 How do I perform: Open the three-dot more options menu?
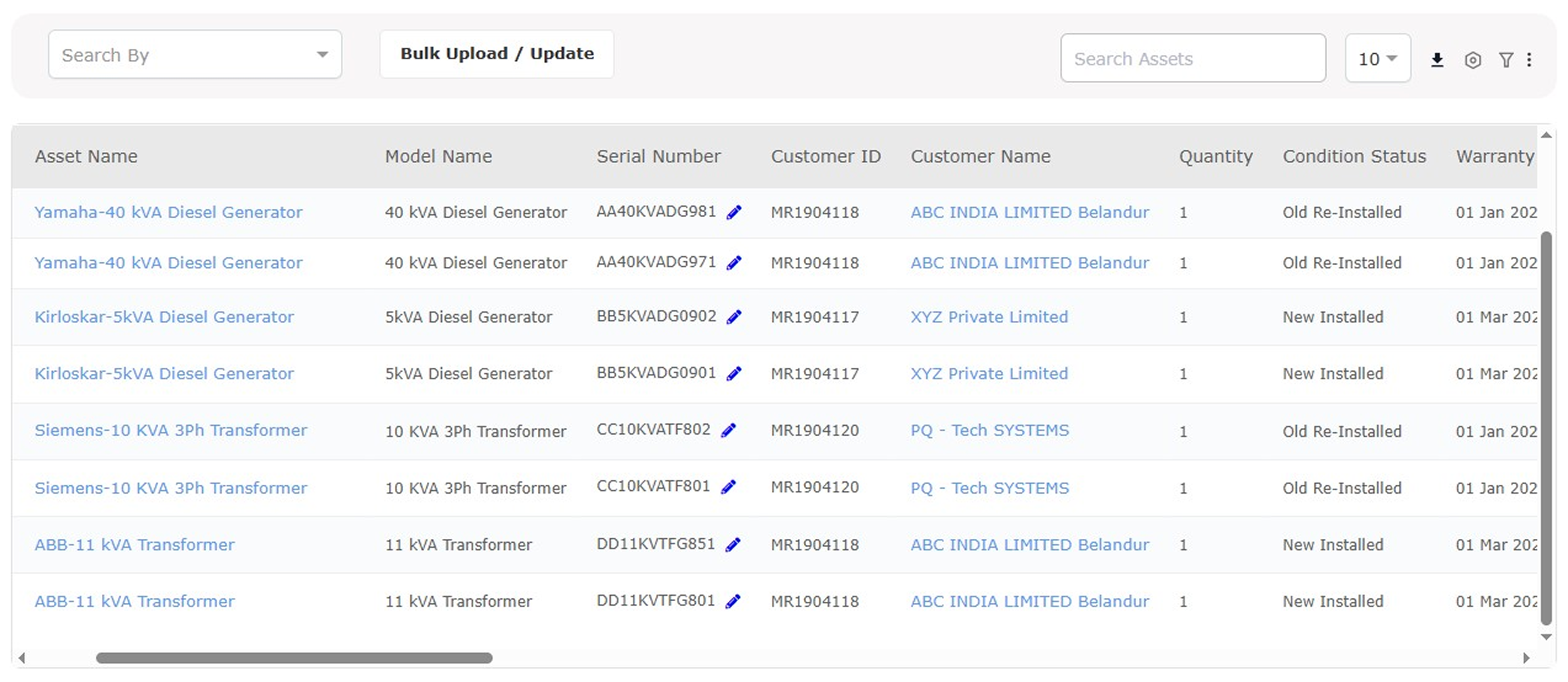(x=1529, y=60)
